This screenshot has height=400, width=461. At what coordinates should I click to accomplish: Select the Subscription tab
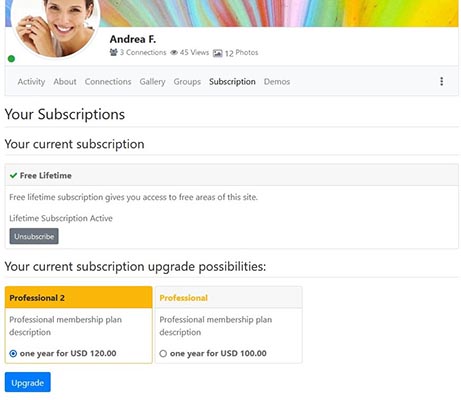coord(232,82)
